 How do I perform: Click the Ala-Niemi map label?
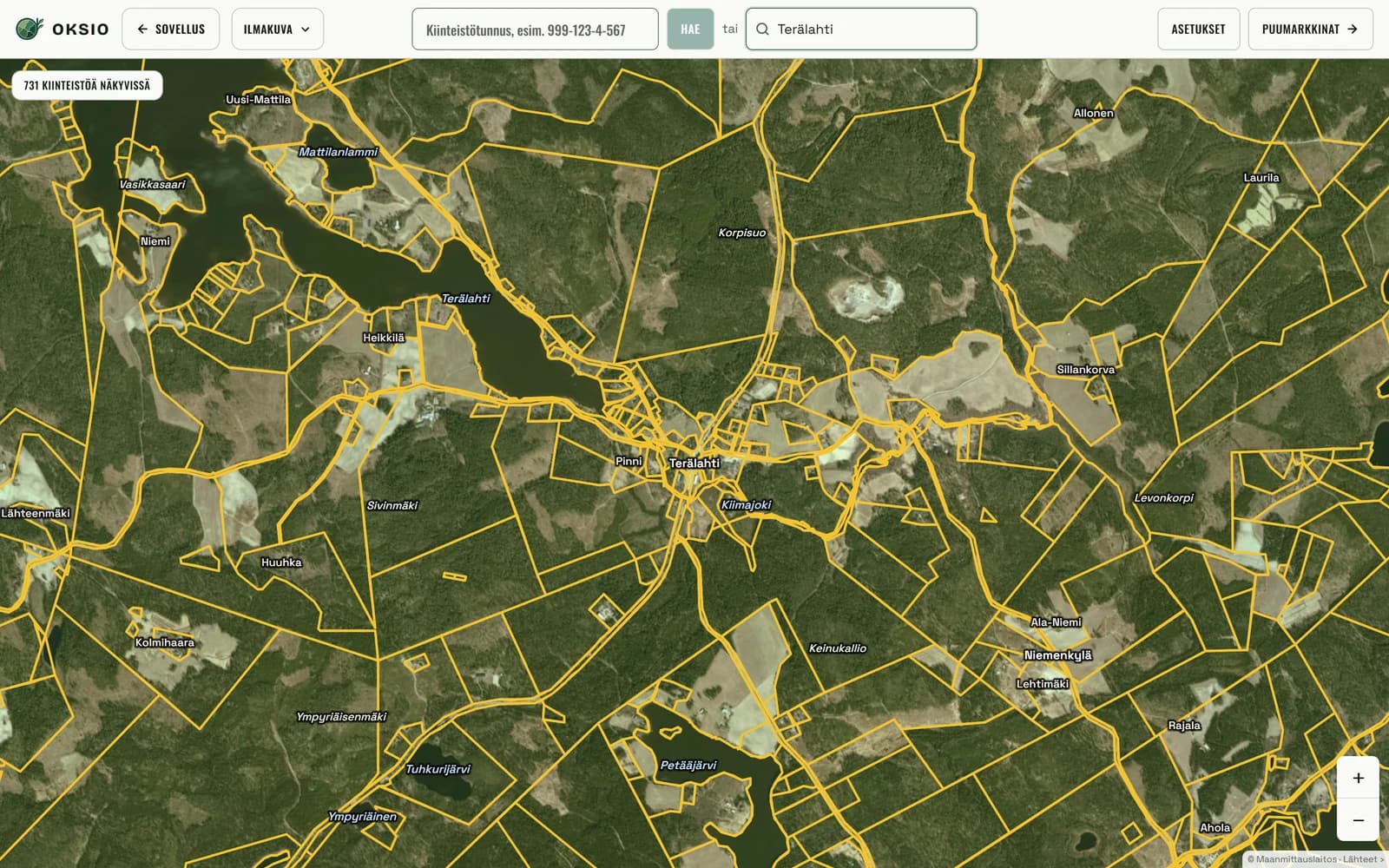[1057, 622]
